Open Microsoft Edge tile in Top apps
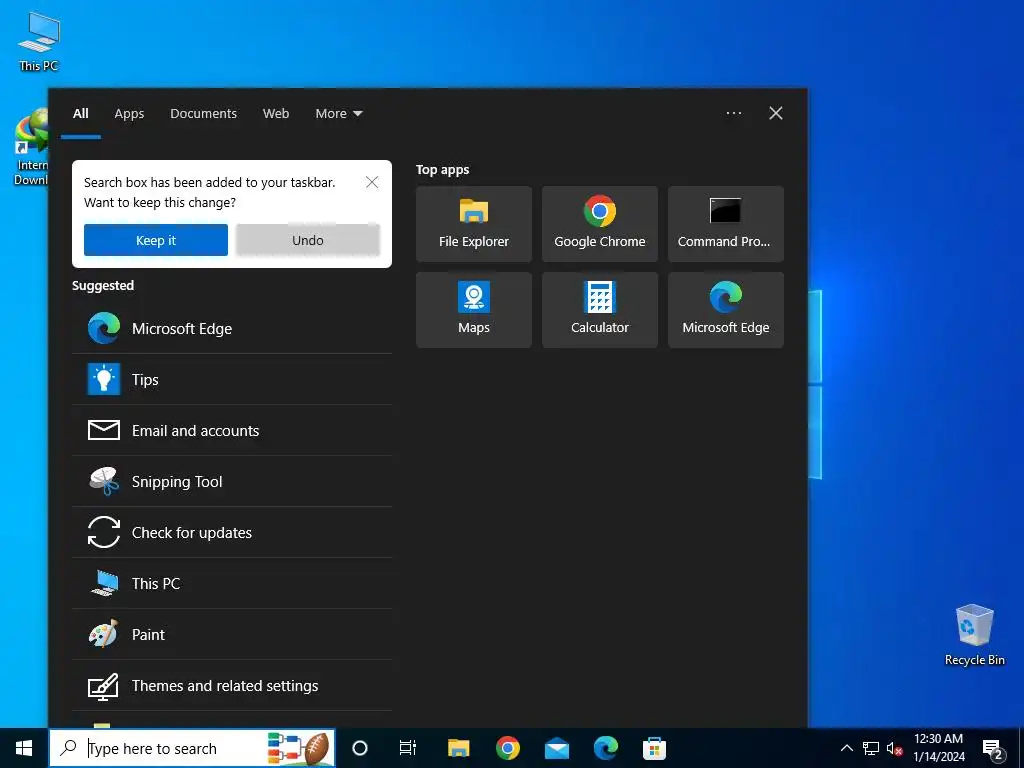 tap(726, 310)
